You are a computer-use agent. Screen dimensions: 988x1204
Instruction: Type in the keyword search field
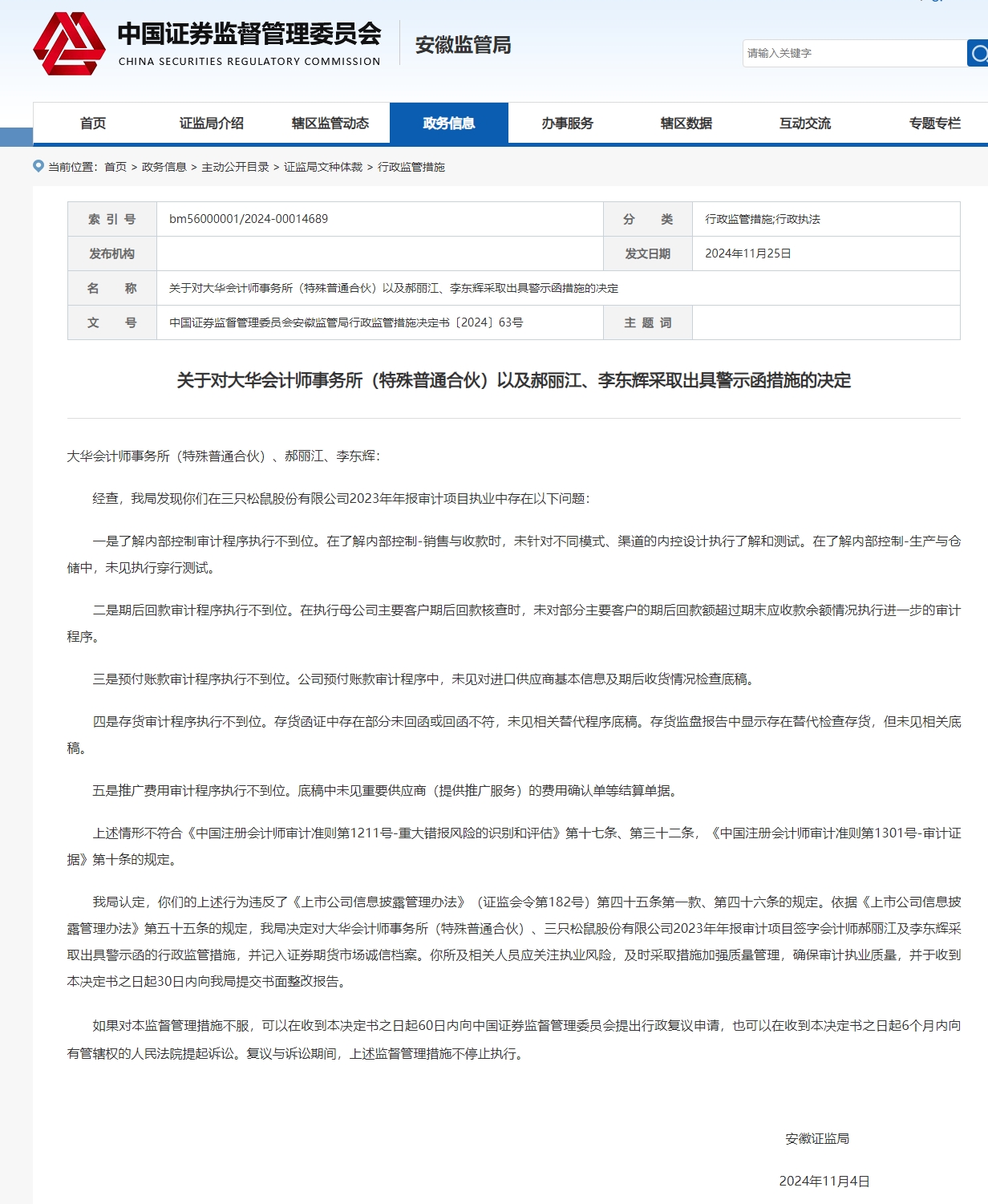click(853, 54)
